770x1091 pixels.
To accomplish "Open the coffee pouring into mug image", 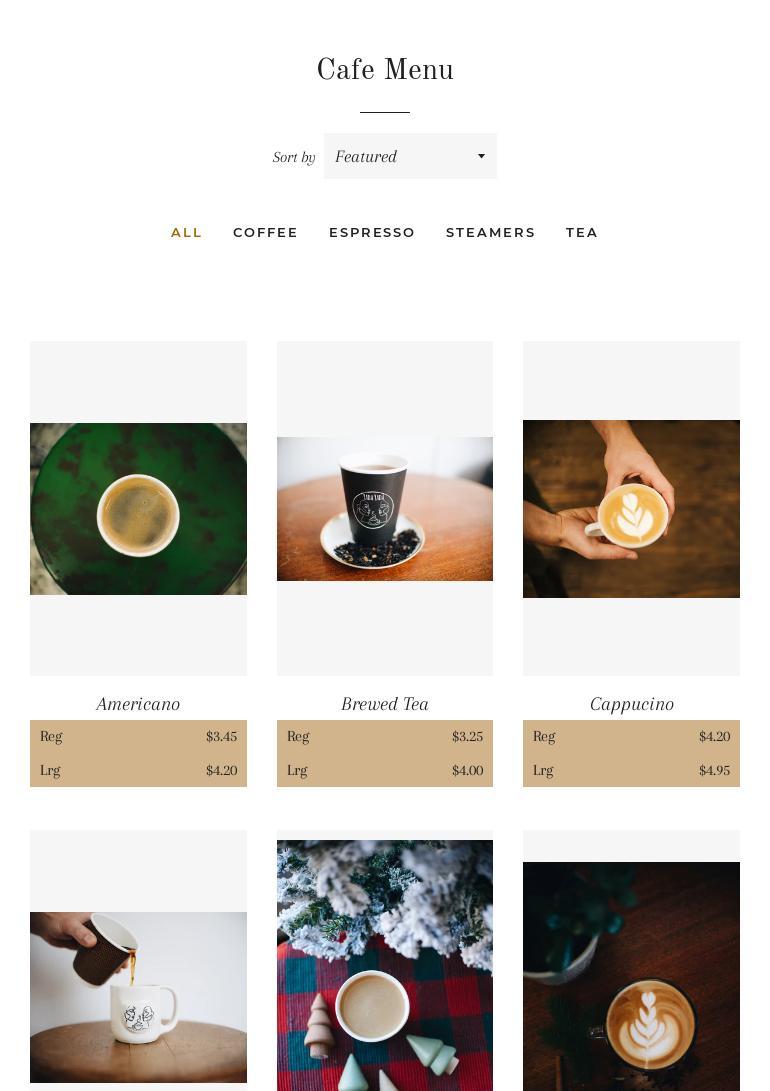I will pyautogui.click(x=138, y=997).
